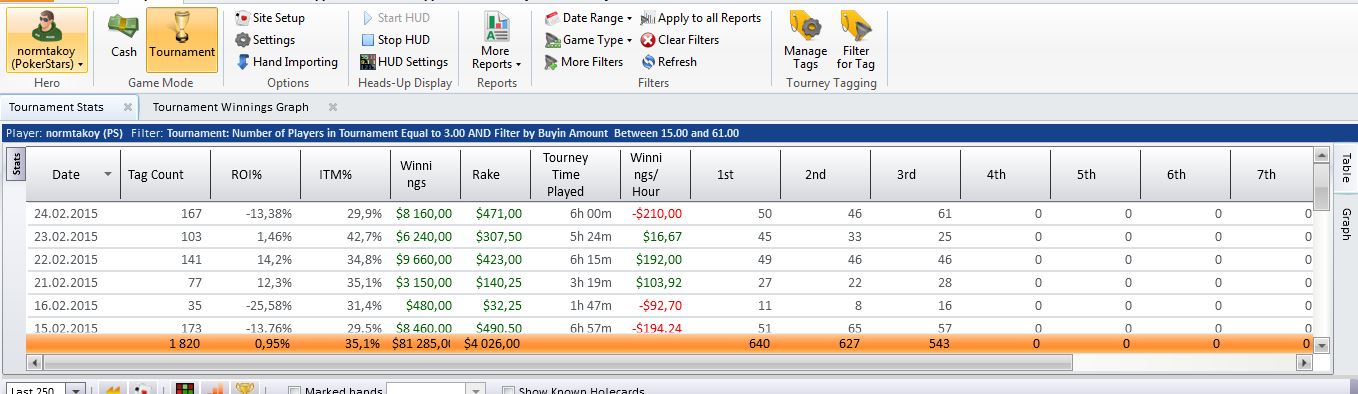Click the 42,7% ITM cell
The image size is (1358, 394).
click(x=364, y=237)
